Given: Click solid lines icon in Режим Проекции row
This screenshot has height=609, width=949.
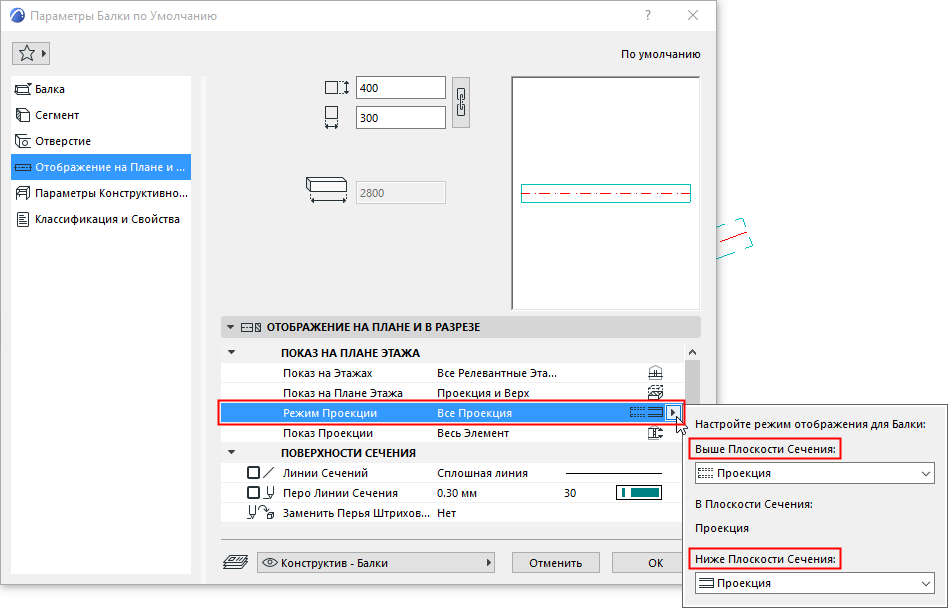Looking at the screenshot, I should pyautogui.click(x=655, y=413).
